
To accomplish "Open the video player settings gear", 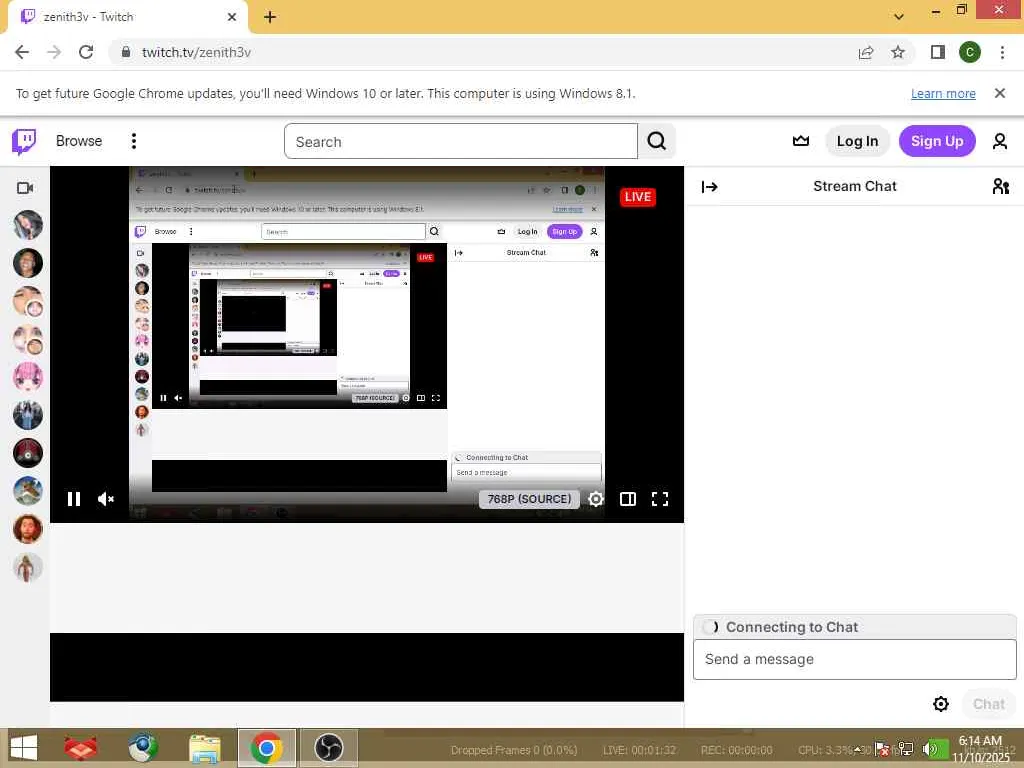I will [x=596, y=499].
